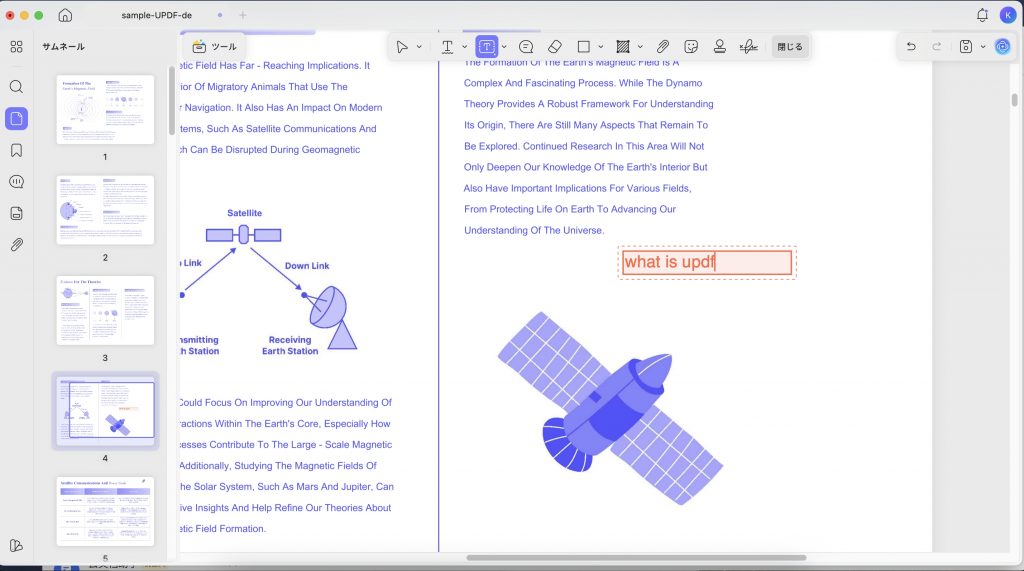
Task: Click the 閉じる button
Action: 790,46
